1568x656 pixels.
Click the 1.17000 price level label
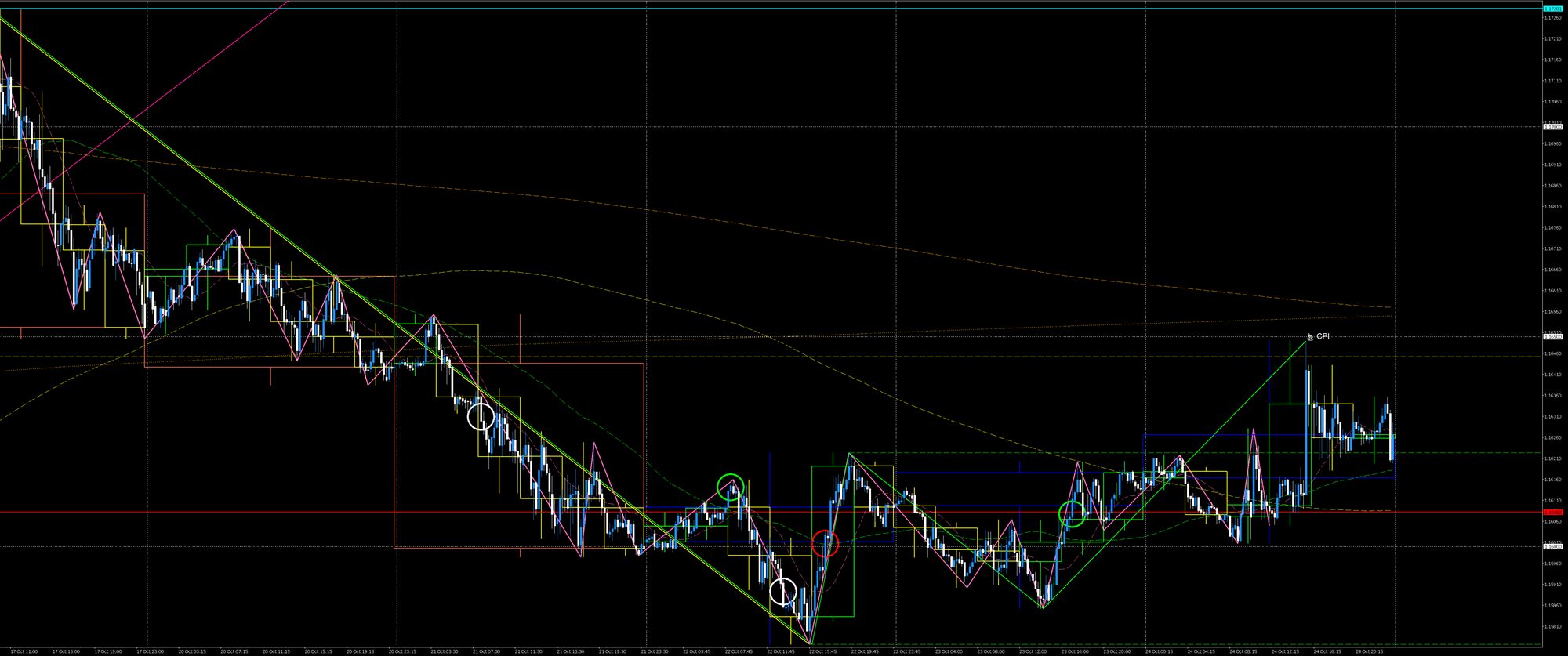[1552, 126]
